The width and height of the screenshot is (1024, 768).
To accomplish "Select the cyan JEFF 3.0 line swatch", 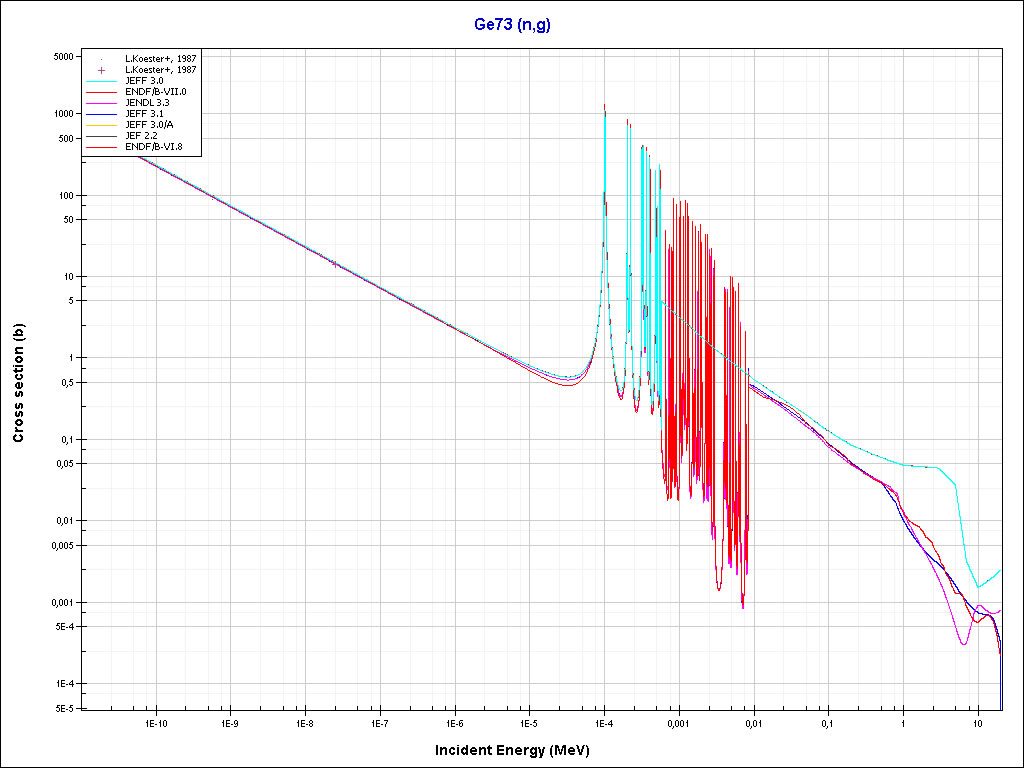I will [x=102, y=81].
